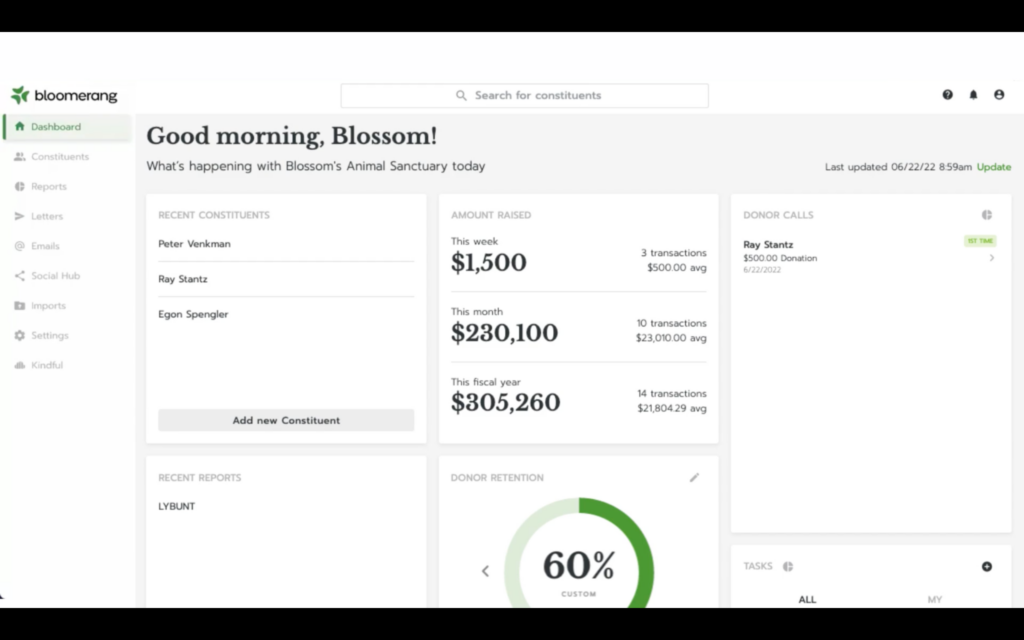Screen dimensions: 1024x640
Task: Click the Bloomerang logo
Action: tap(64, 95)
